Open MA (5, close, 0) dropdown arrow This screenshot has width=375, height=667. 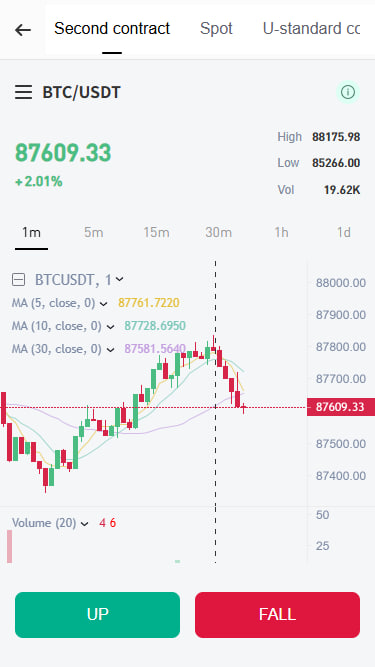click(x=103, y=304)
